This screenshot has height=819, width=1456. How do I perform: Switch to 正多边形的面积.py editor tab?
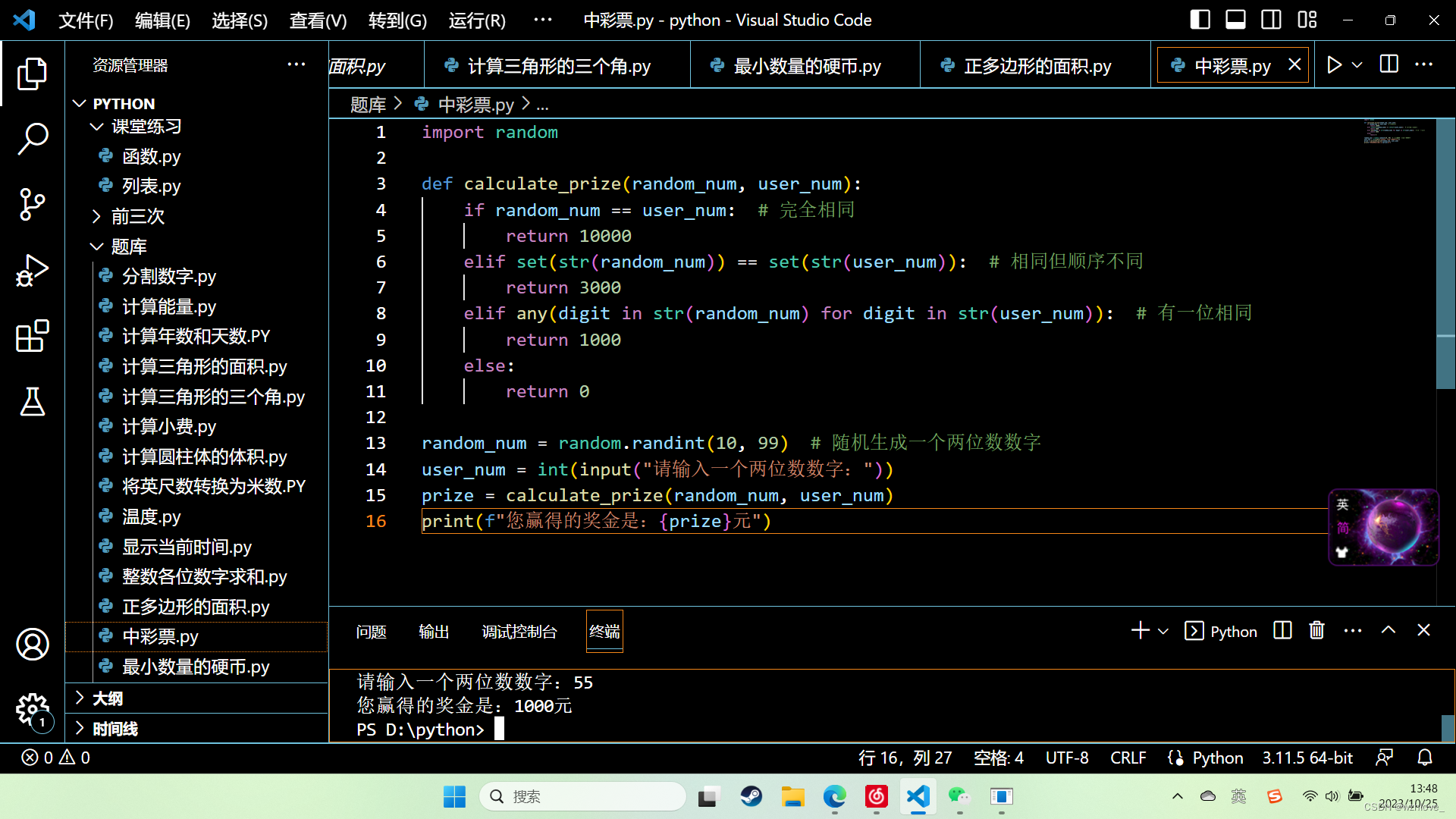[1035, 66]
